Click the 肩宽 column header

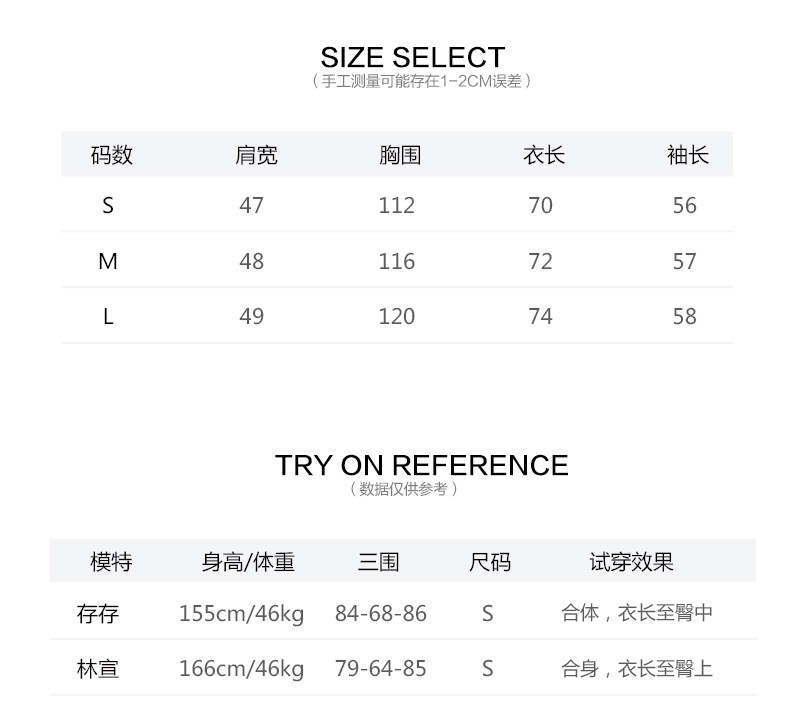[x=257, y=155]
